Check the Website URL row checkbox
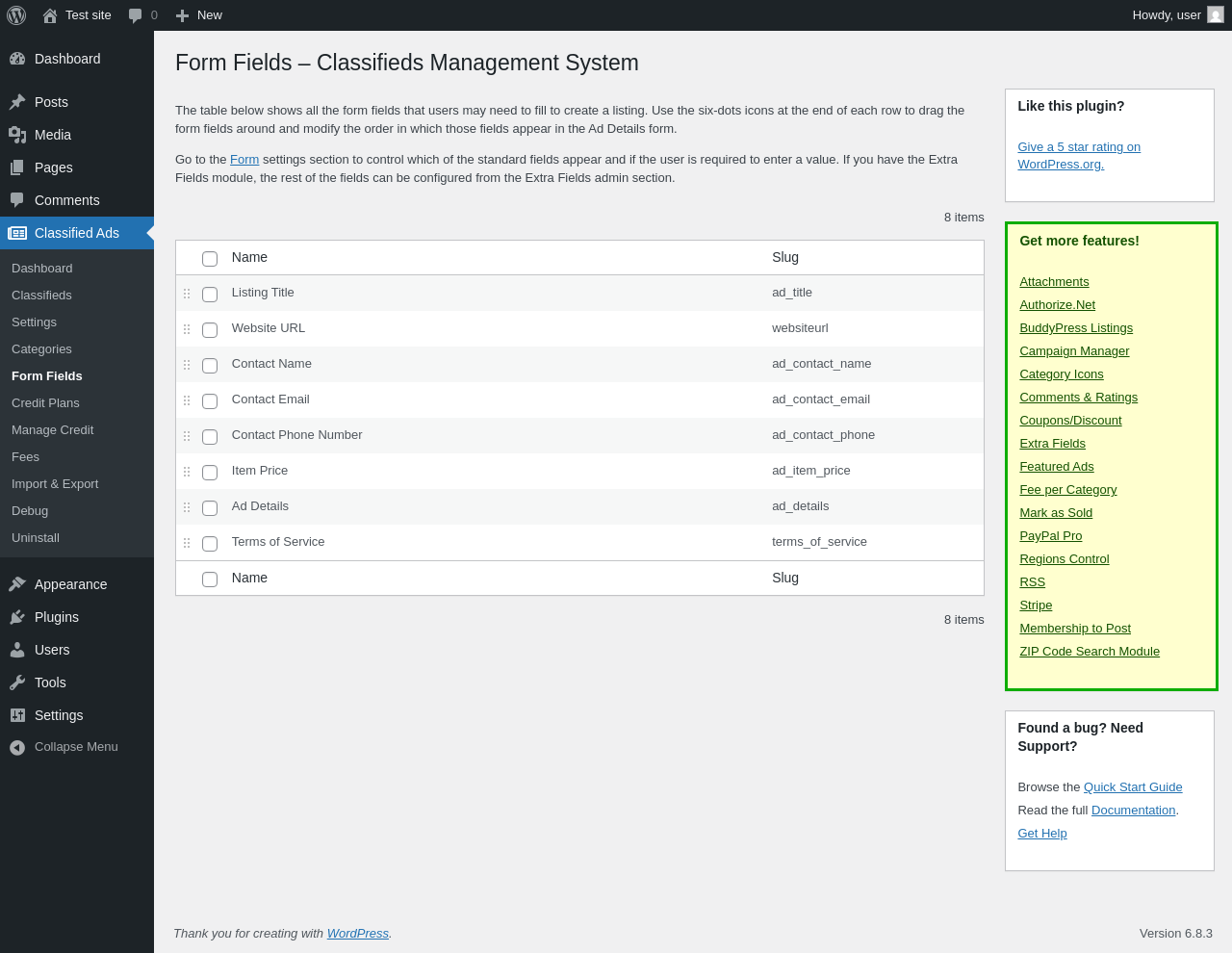 (210, 330)
